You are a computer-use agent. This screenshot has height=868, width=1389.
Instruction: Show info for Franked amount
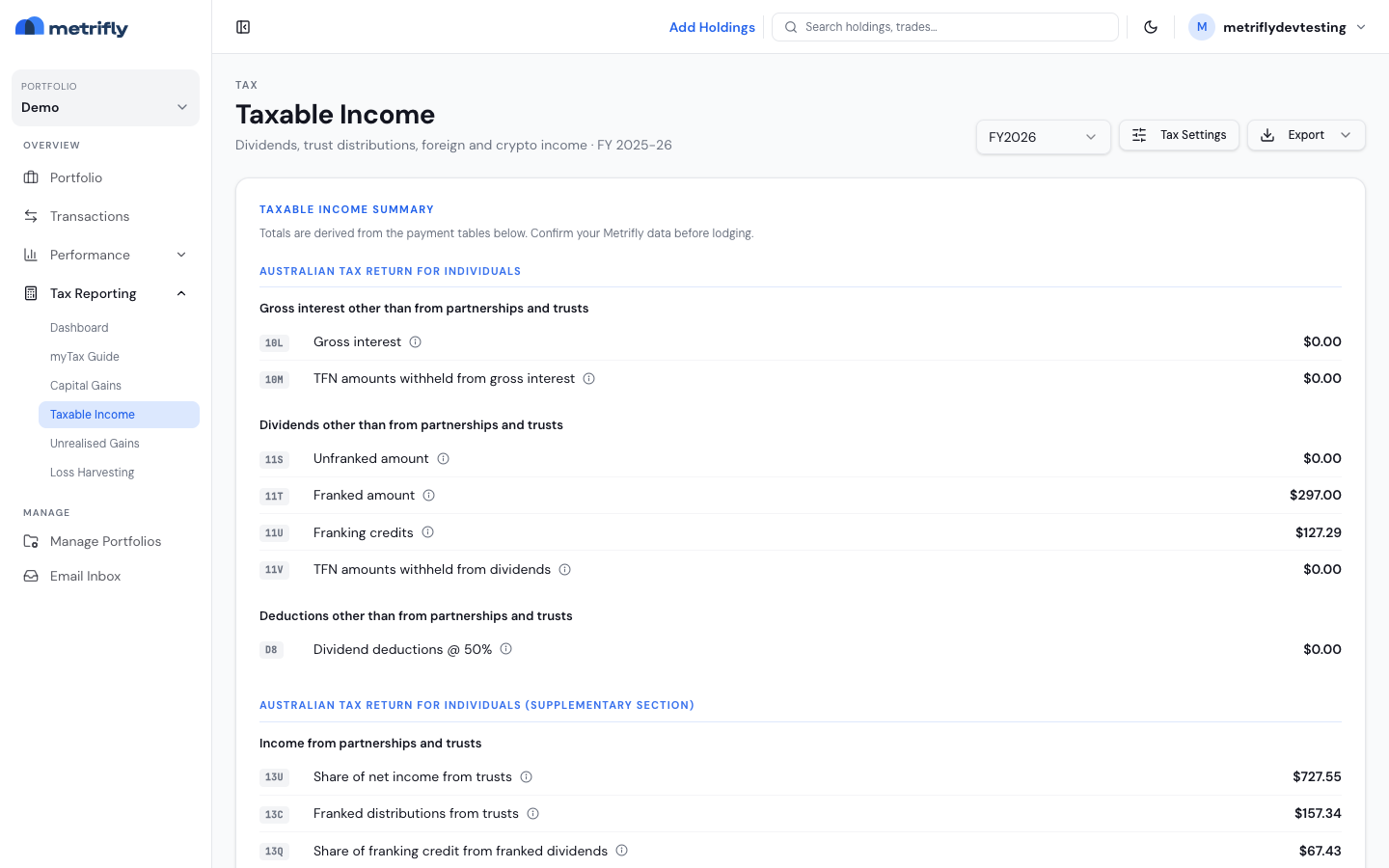pyautogui.click(x=428, y=496)
